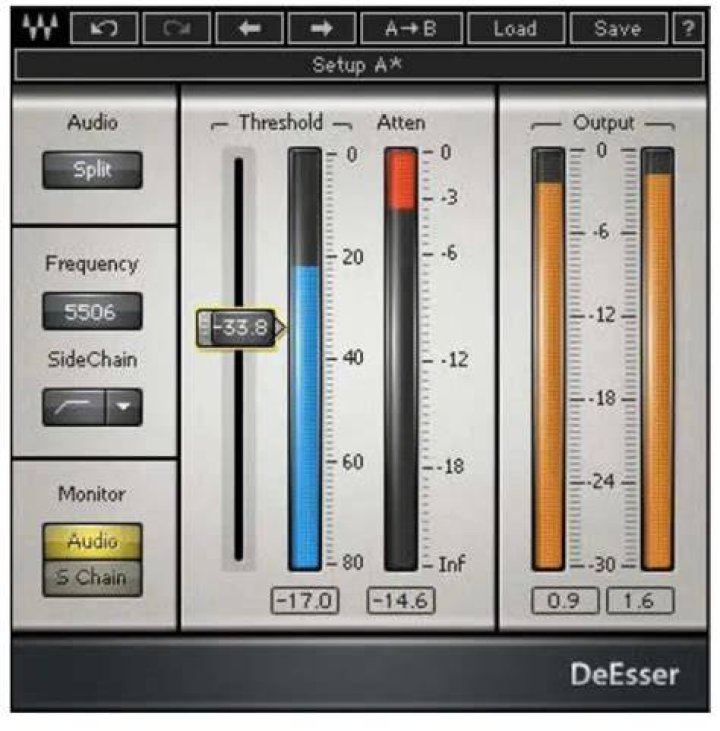Click the right Output level meter
The width and height of the screenshot is (720, 731).
pyautogui.click(x=658, y=359)
